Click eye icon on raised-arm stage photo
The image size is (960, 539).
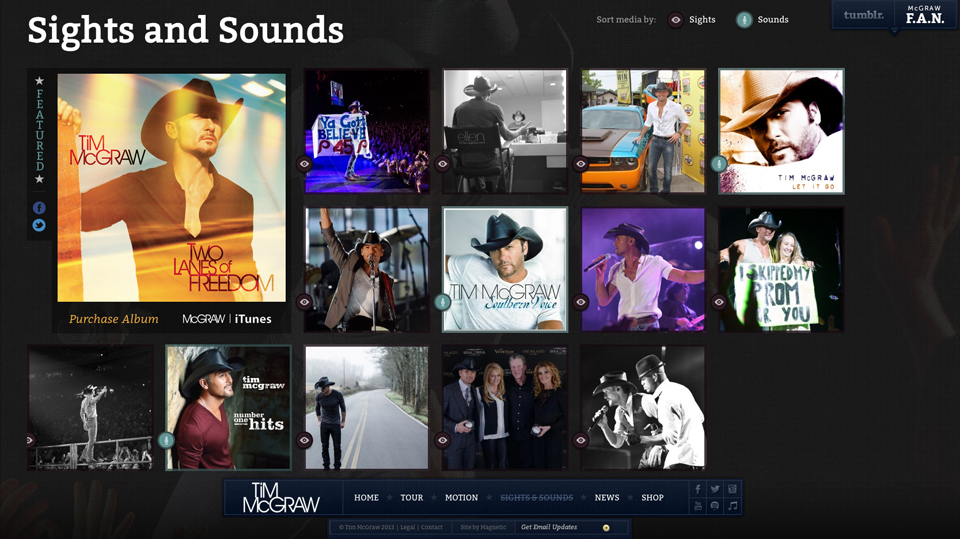tap(304, 302)
